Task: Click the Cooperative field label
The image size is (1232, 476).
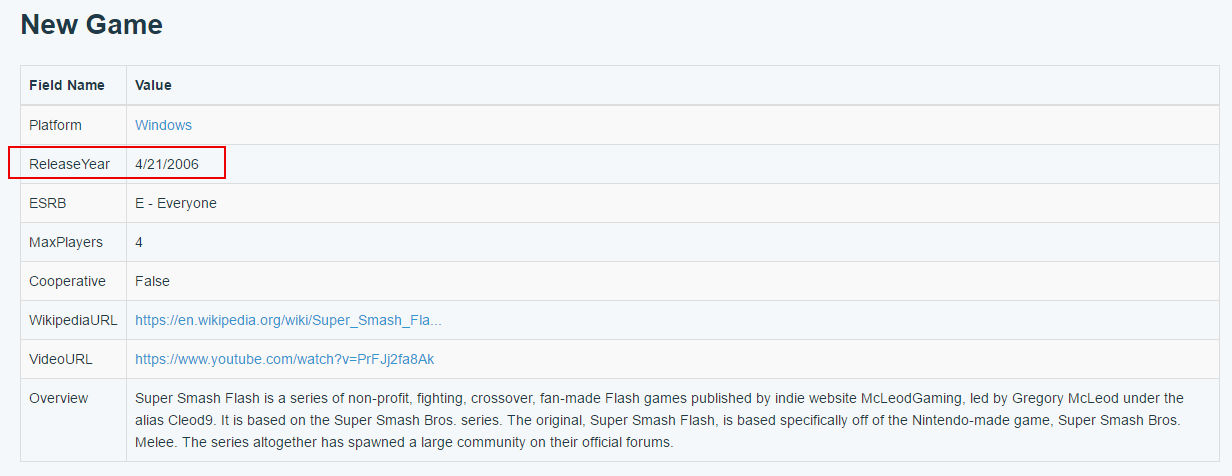Action: 67,281
